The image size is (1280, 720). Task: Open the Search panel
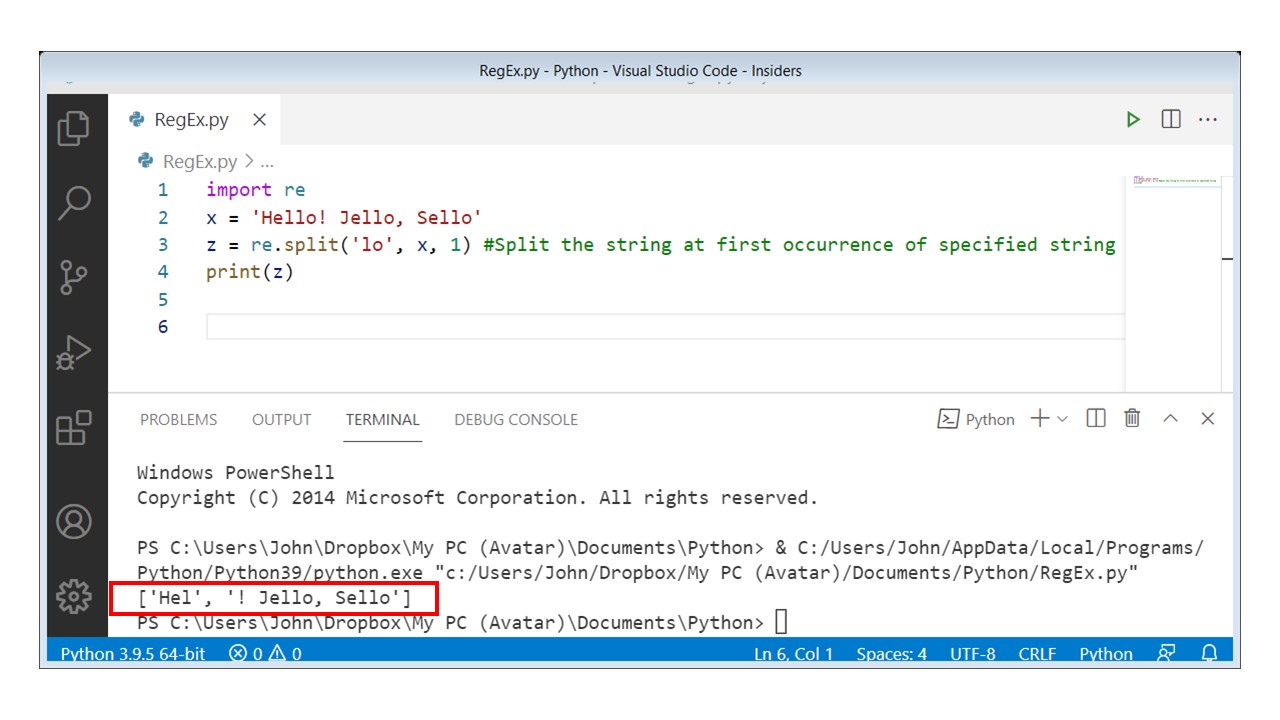[76, 202]
